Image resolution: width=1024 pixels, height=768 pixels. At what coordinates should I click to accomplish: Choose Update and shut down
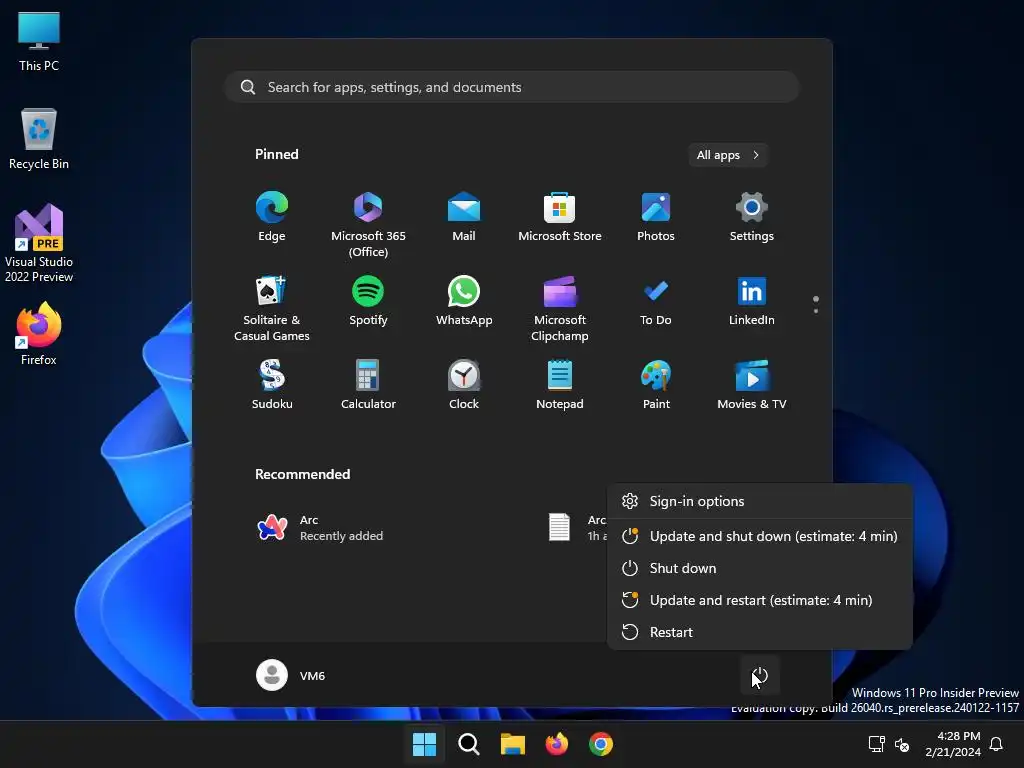760,536
